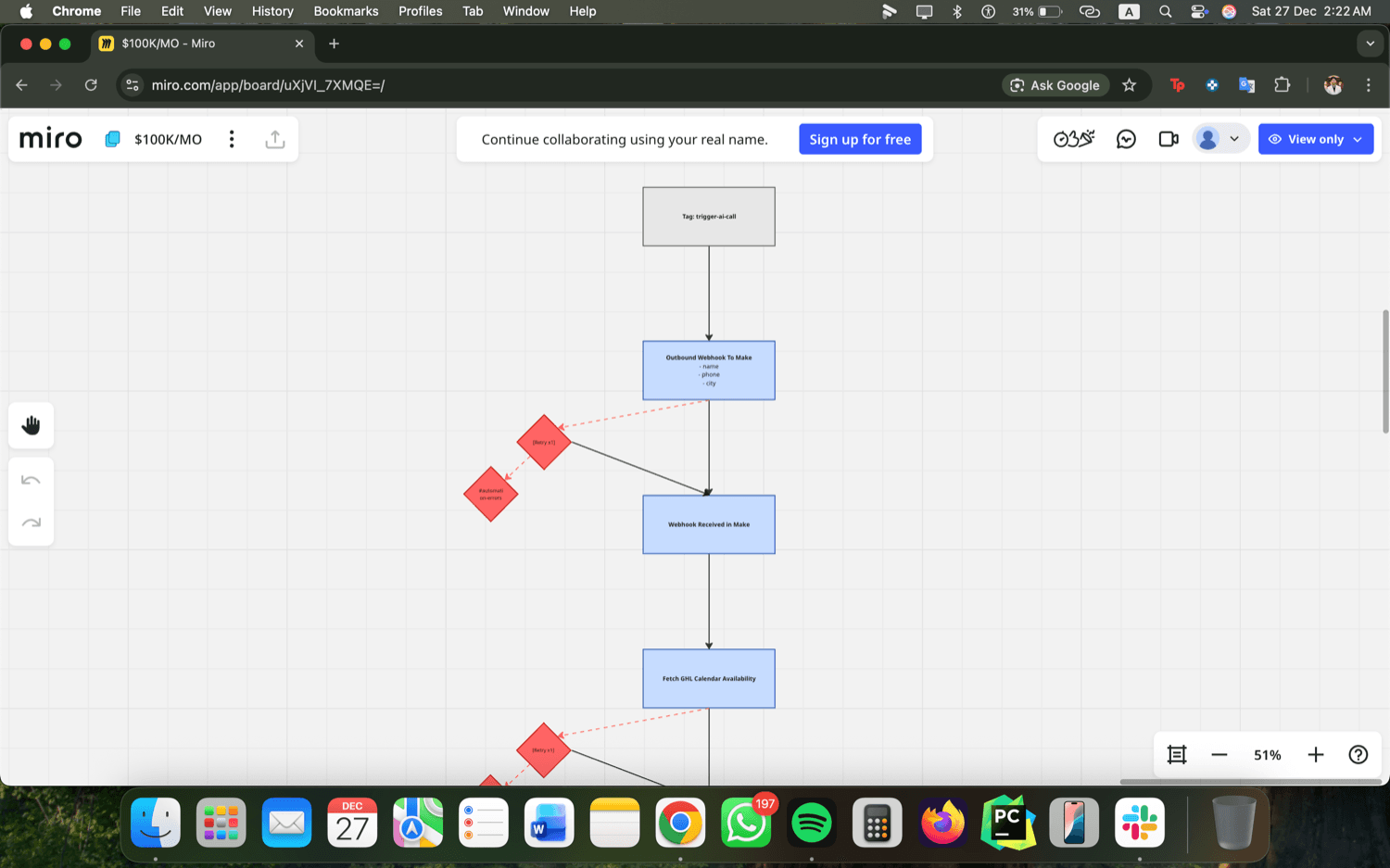Screen dimensions: 1390x868
Task: Click the redo arrow
Action: pyautogui.click(x=32, y=522)
